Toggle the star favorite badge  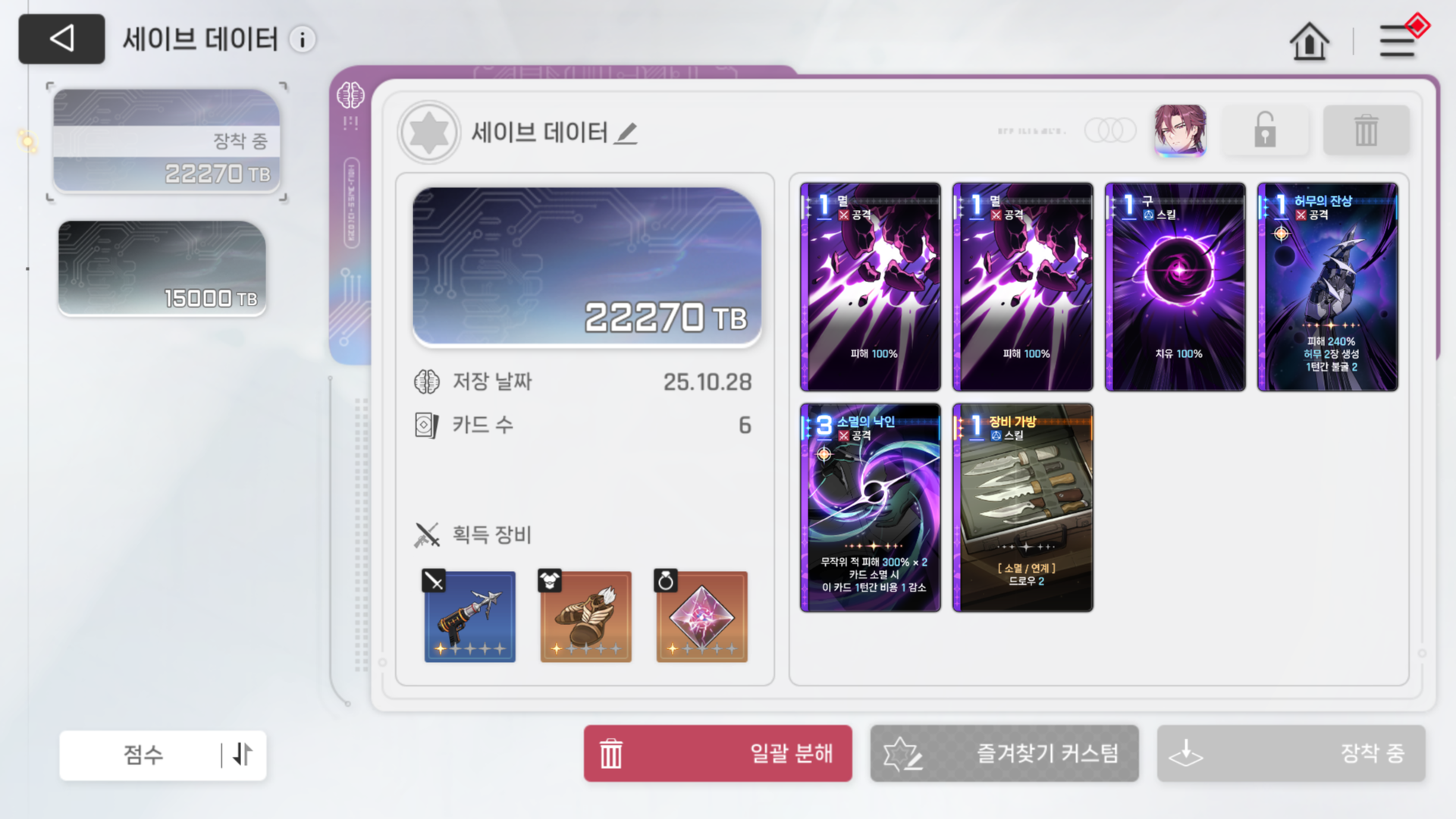click(428, 133)
